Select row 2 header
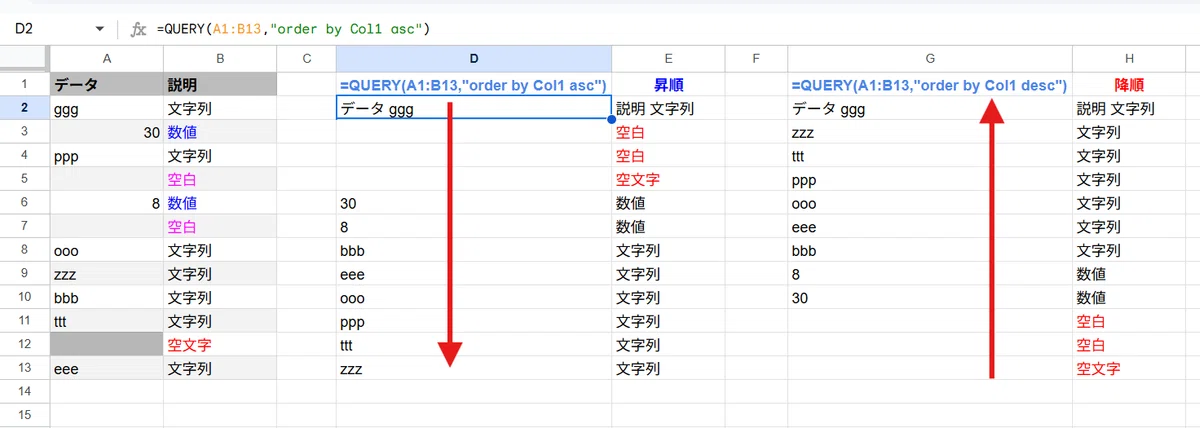The height and width of the screenshot is (428, 1200). [25, 108]
